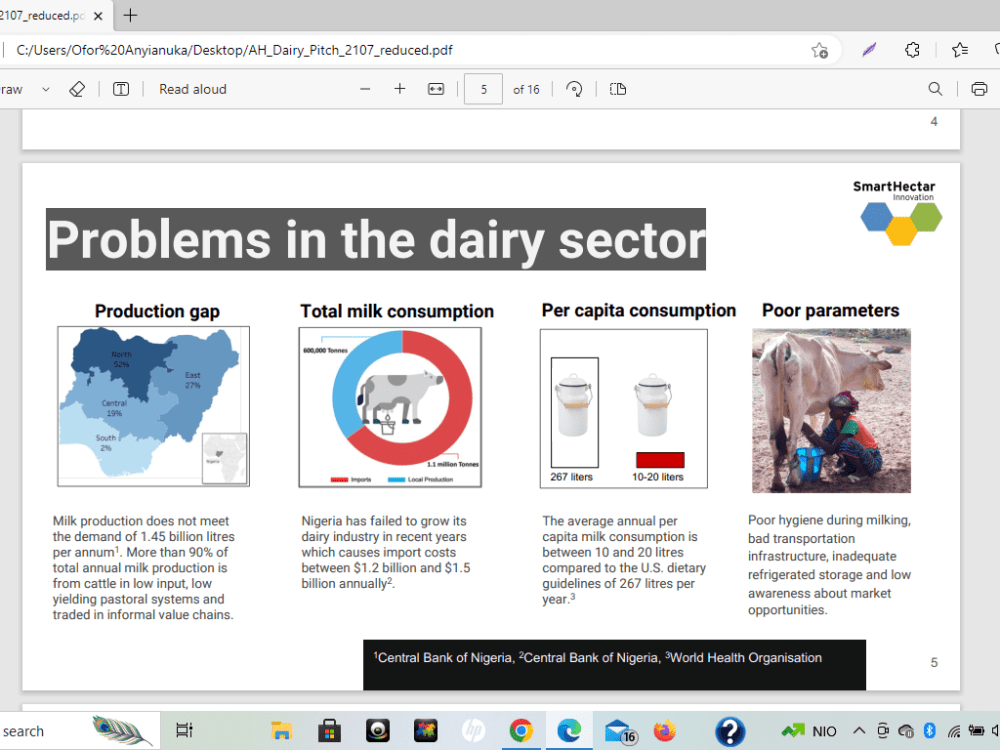
Task: Print the PDF document
Action: click(979, 89)
